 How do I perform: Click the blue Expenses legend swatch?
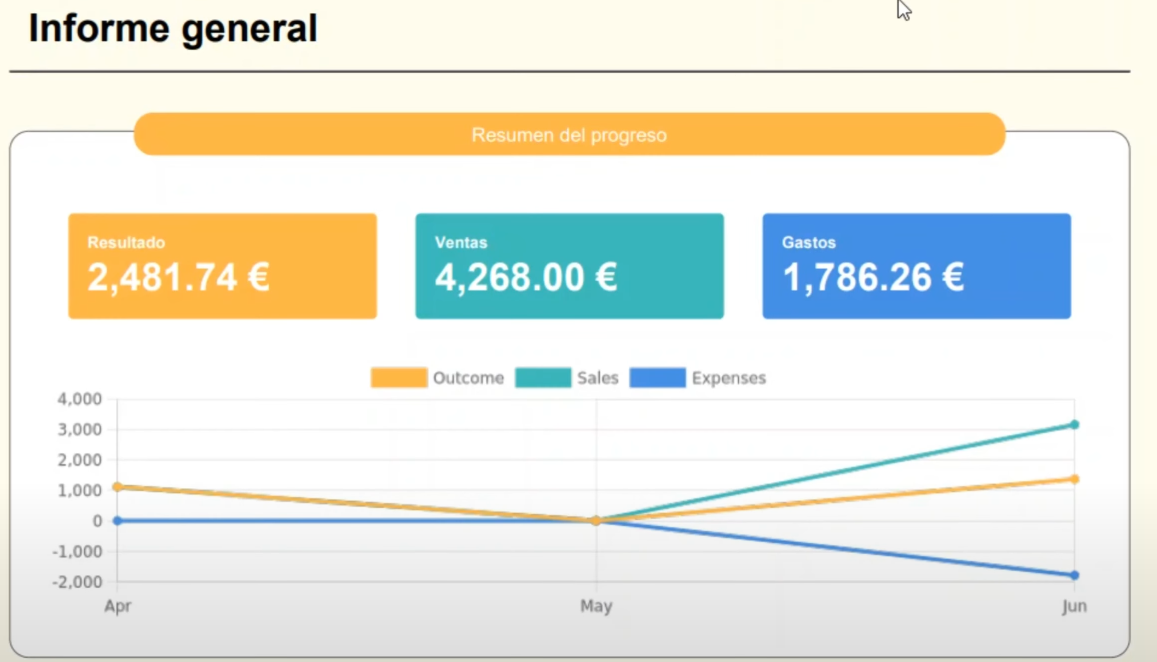click(x=657, y=378)
